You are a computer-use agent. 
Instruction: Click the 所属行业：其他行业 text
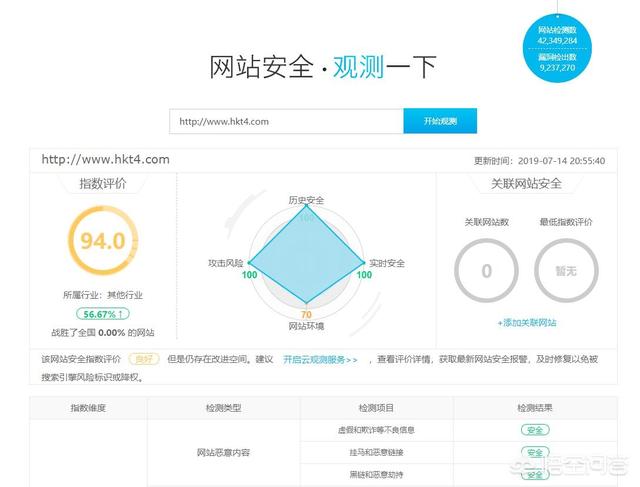pyautogui.click(x=103, y=295)
